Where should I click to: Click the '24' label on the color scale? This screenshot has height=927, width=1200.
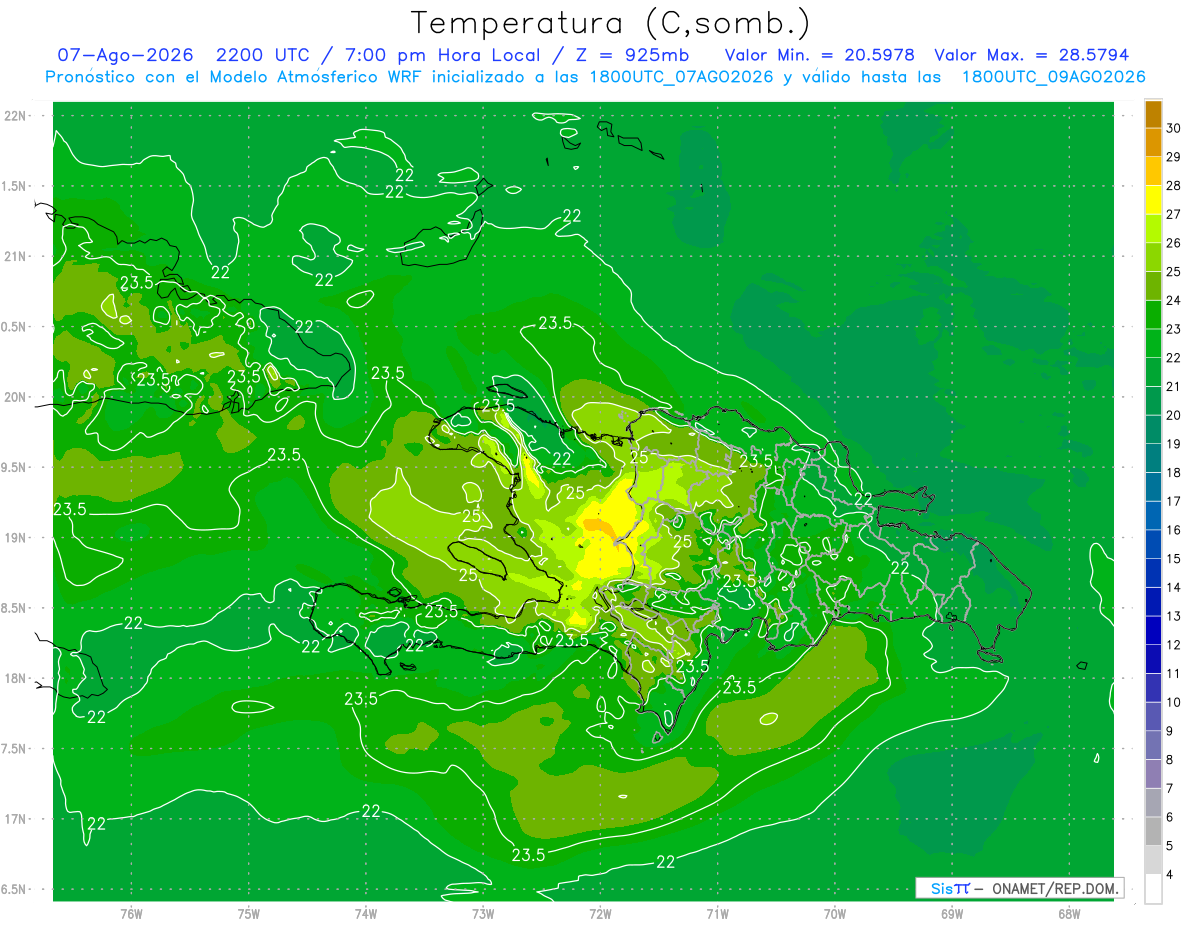(x=1174, y=300)
